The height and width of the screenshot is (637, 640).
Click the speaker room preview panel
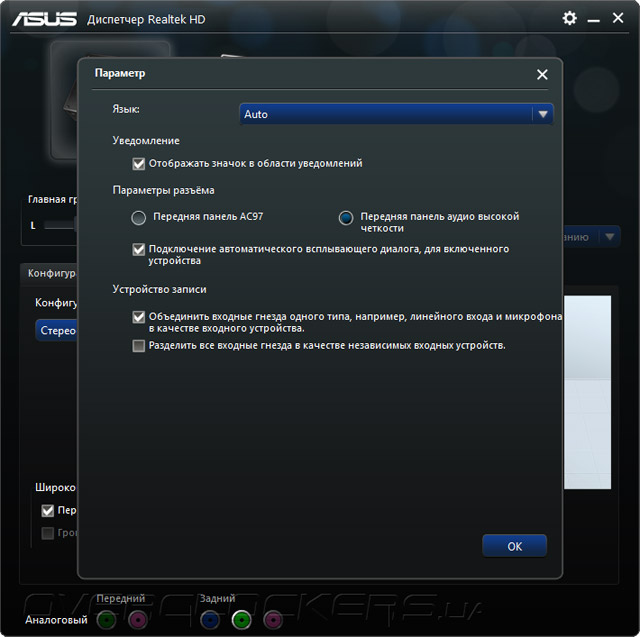tap(587, 392)
